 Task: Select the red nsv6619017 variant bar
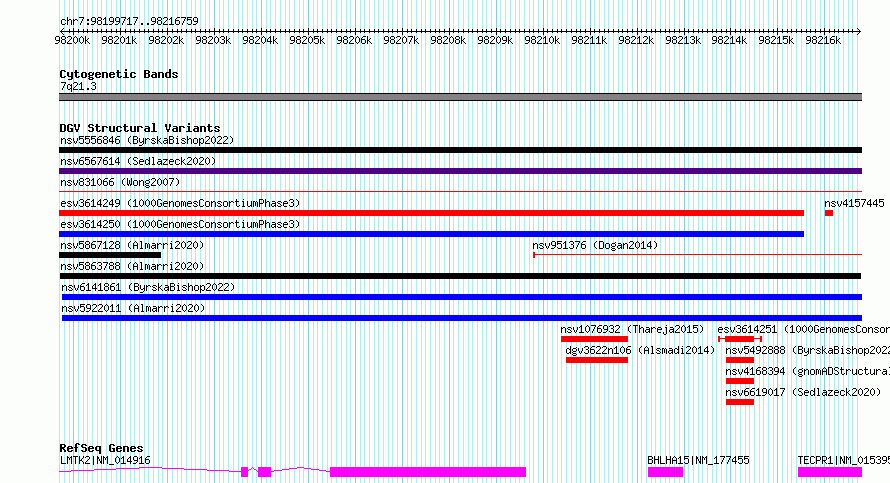(740, 402)
